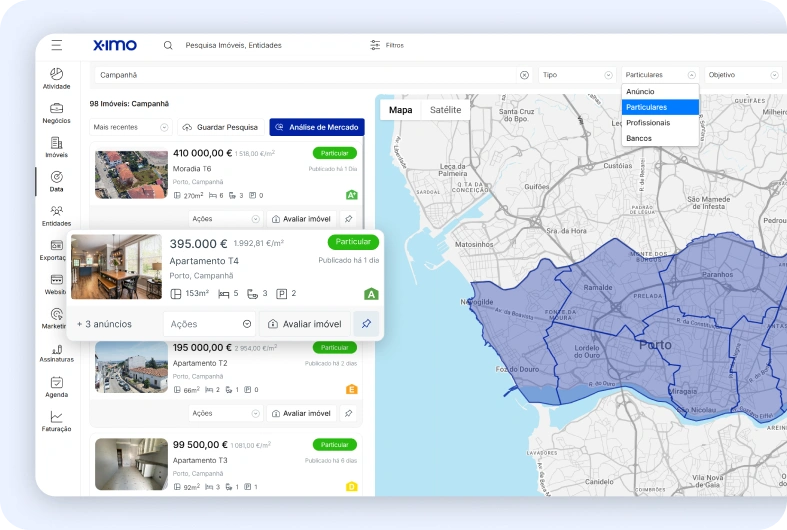
Task: Open Negócios in sidebar
Action: 57,113
